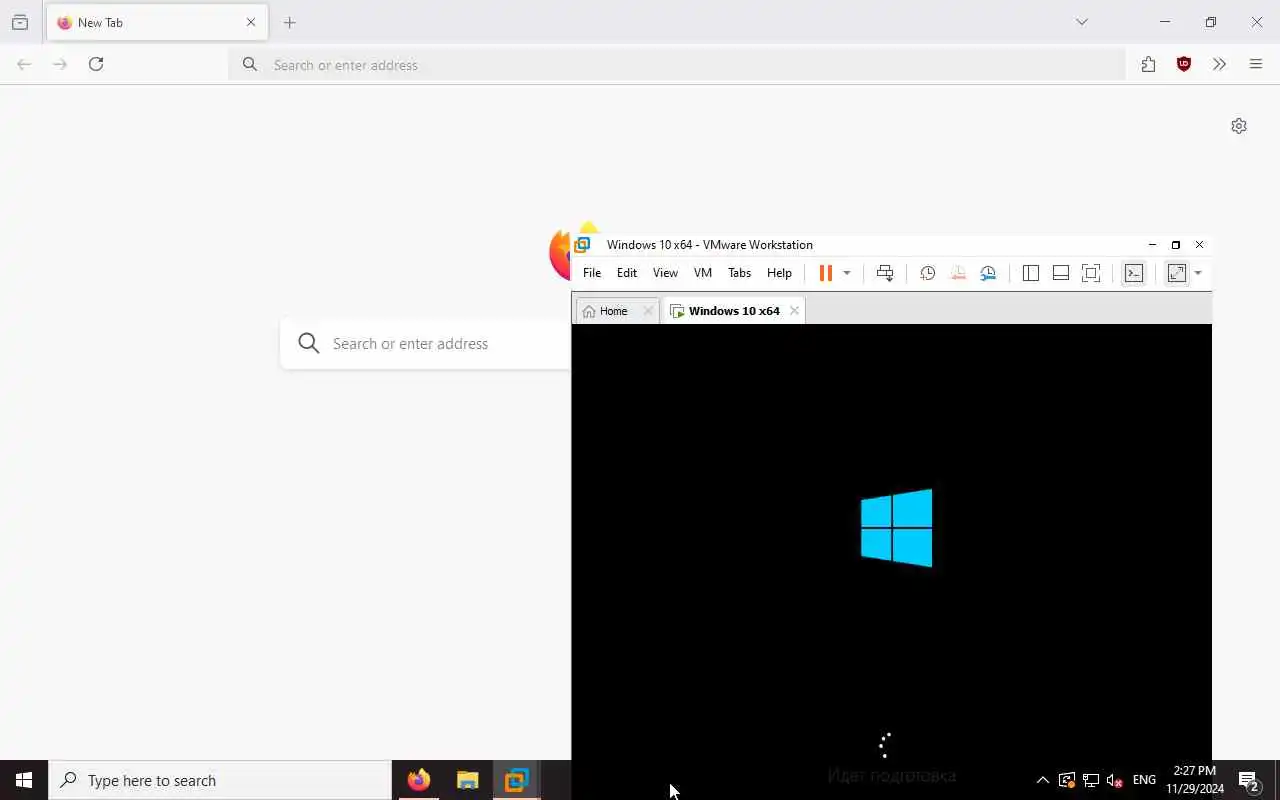Open the Firefox application menu
Screen dimensions: 1280x800
[1256, 64]
